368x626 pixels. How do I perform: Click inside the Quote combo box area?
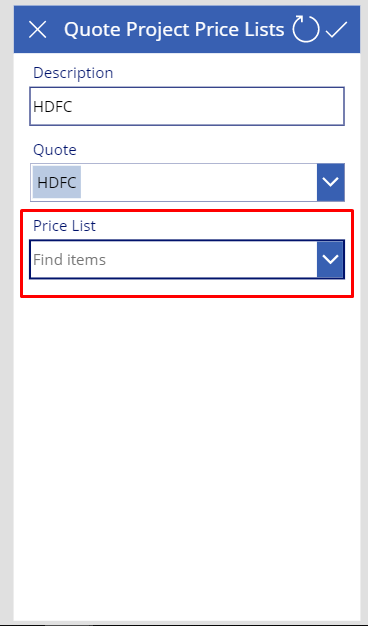coord(187,182)
